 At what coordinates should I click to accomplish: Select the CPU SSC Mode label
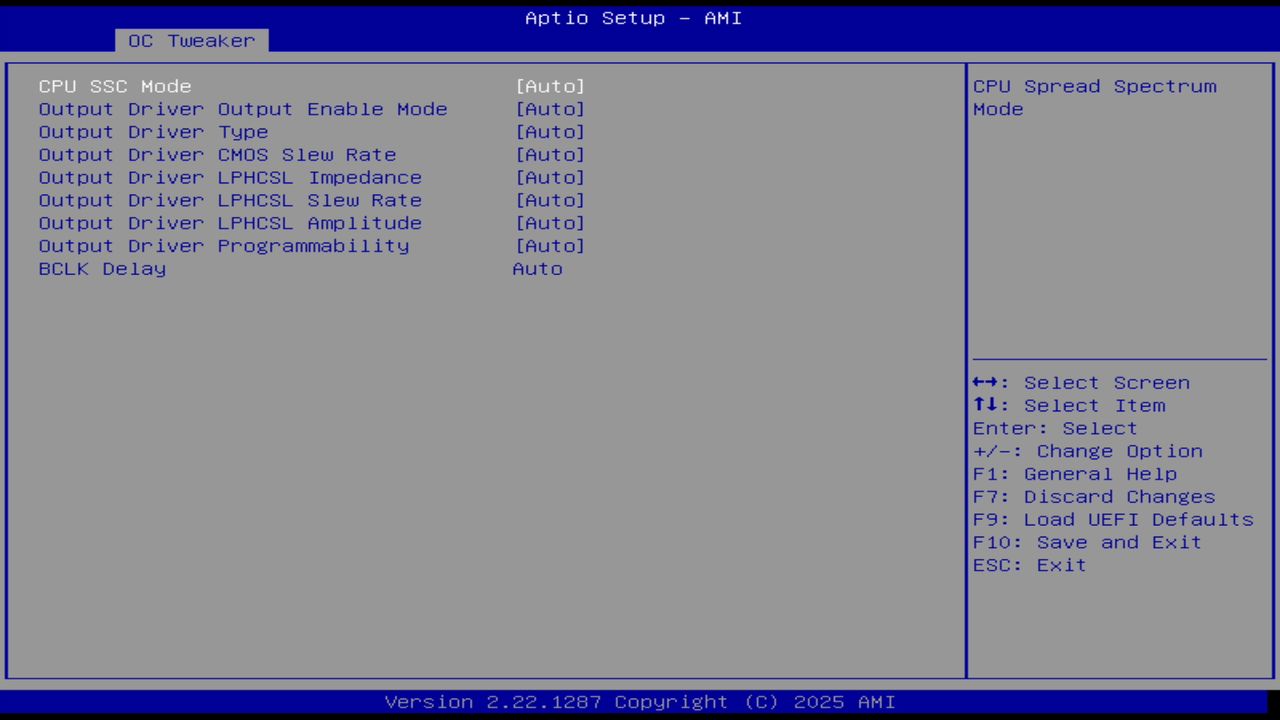[115, 87]
